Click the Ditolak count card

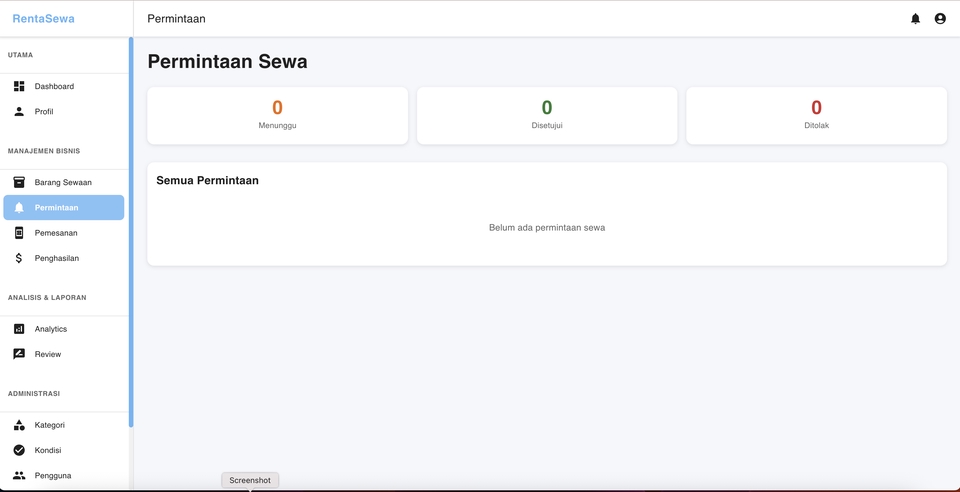tap(816, 115)
